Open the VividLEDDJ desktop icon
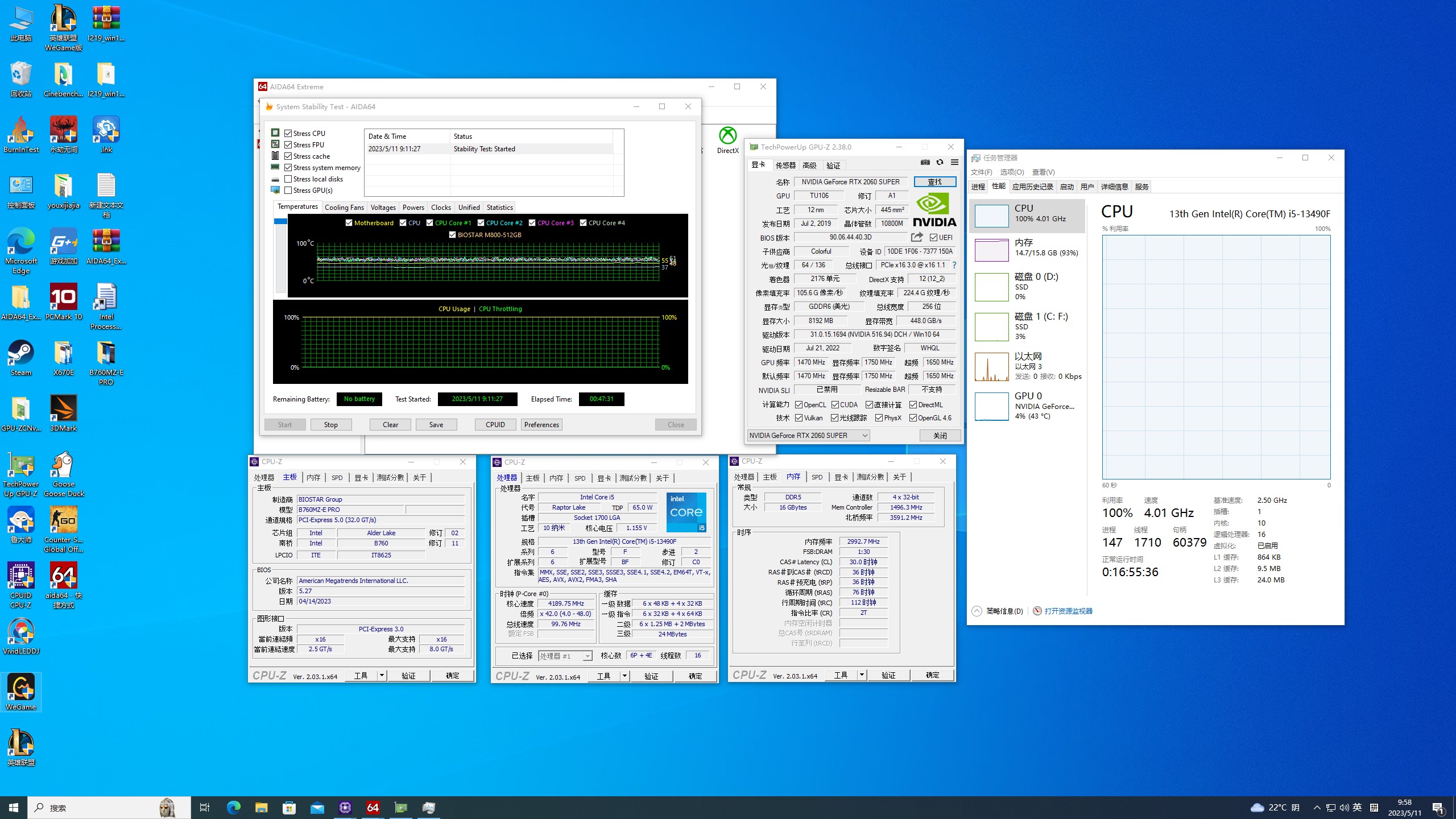This screenshot has width=1456, height=819. coord(21,636)
